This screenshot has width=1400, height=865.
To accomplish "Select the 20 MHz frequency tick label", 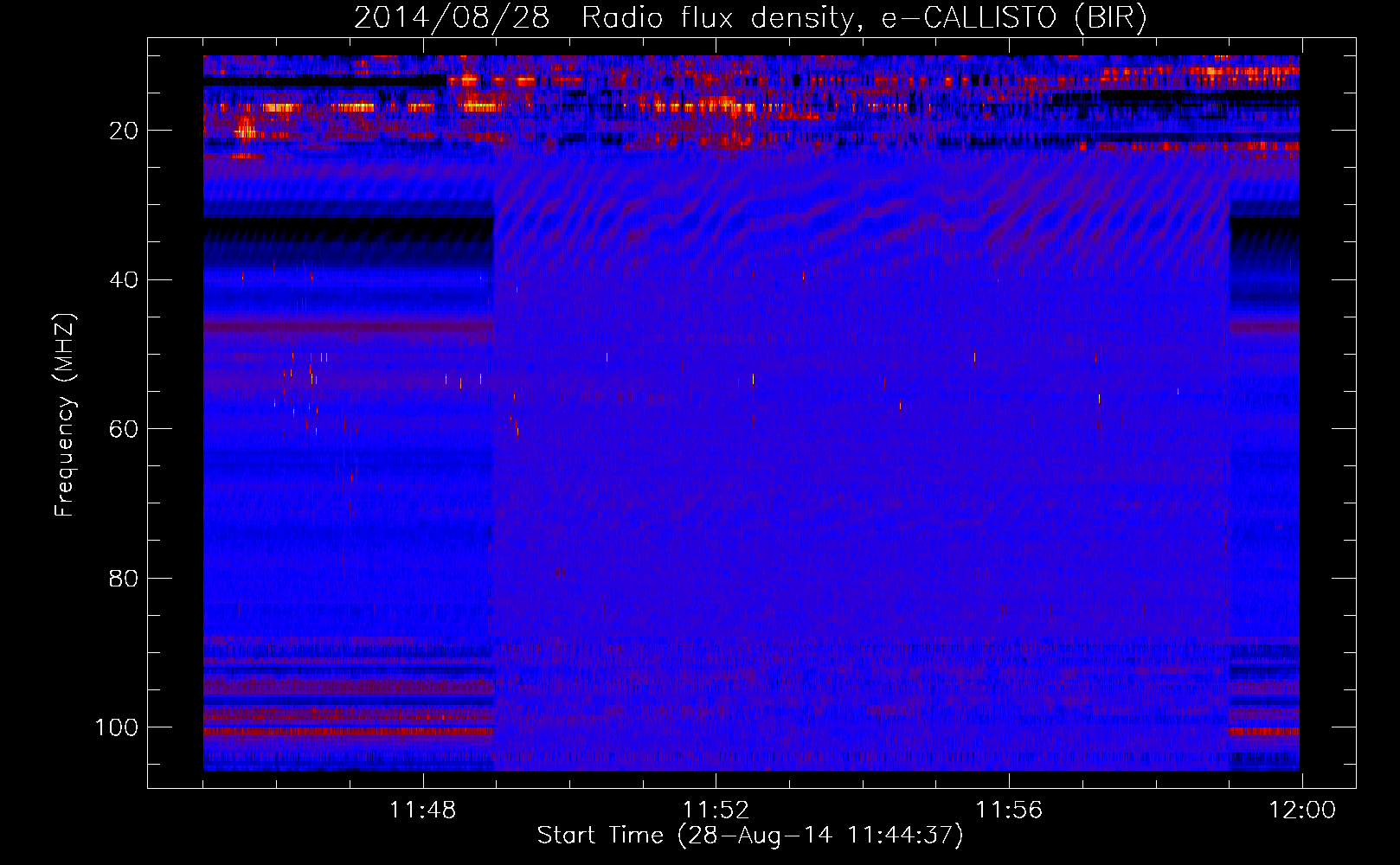I will (x=124, y=131).
